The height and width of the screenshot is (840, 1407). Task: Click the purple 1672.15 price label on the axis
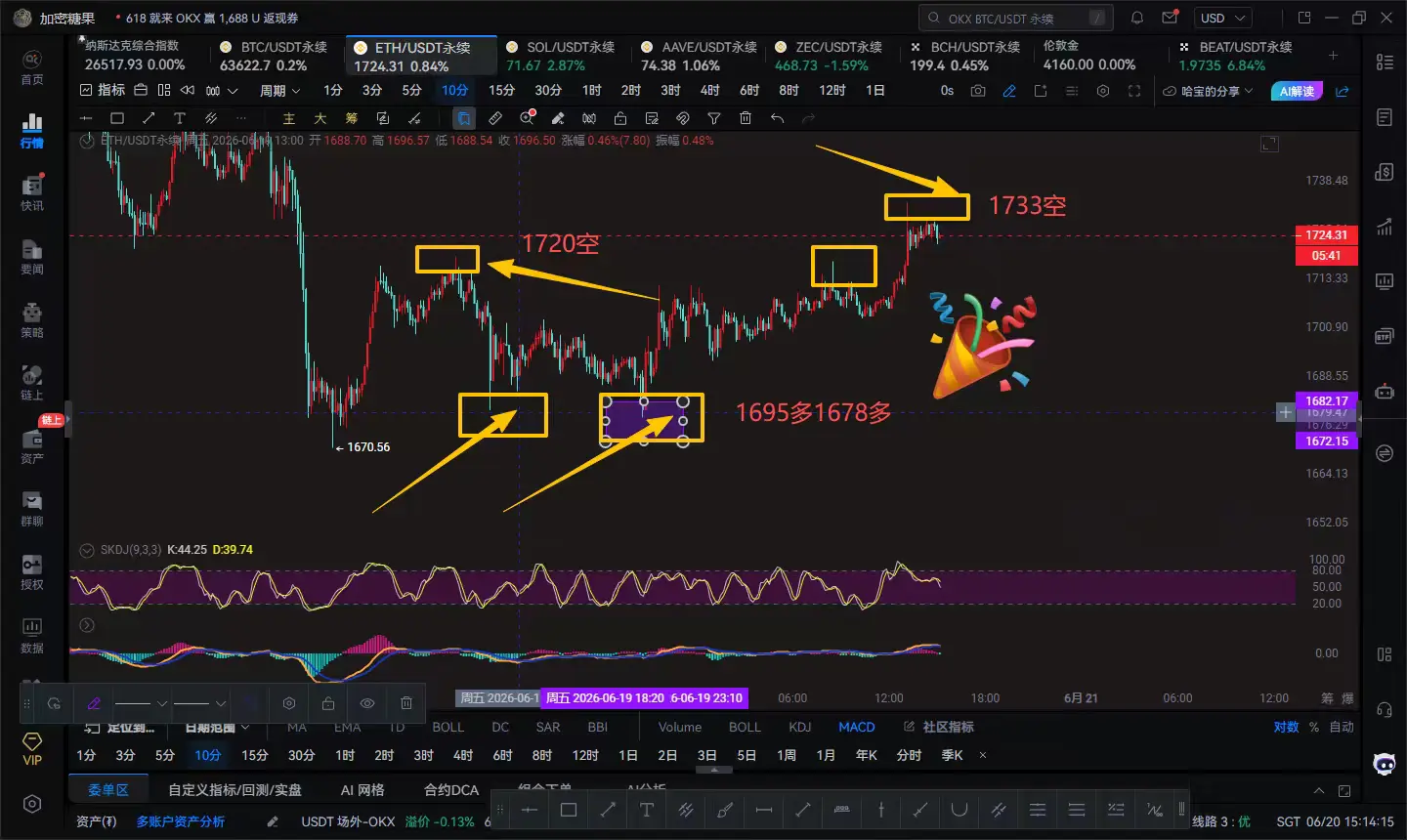coord(1327,441)
